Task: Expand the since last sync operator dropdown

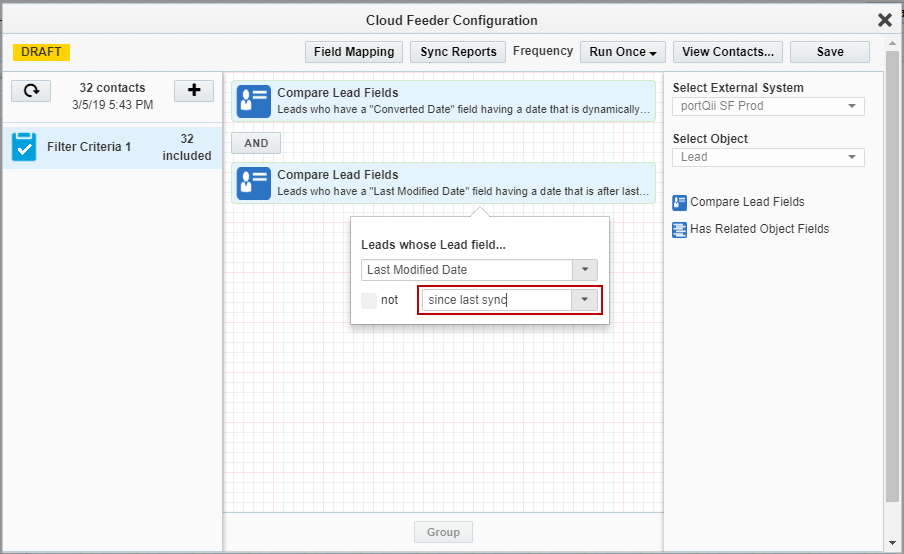Action: [584, 300]
